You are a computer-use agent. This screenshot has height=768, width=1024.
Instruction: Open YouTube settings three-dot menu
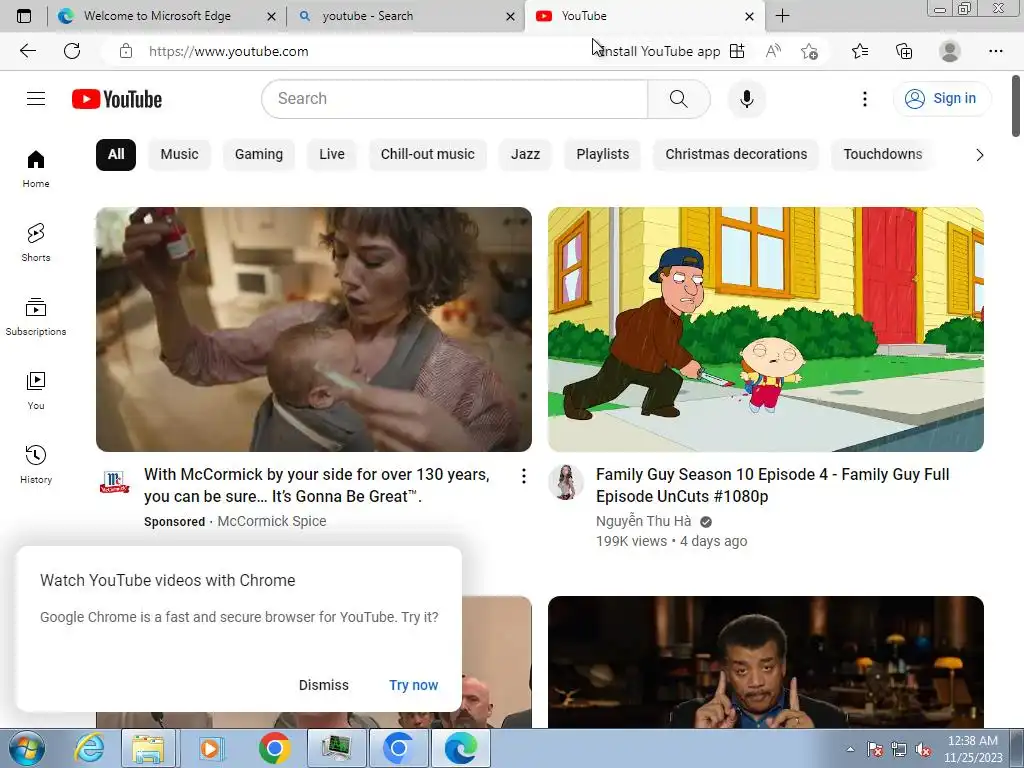pyautogui.click(x=865, y=99)
